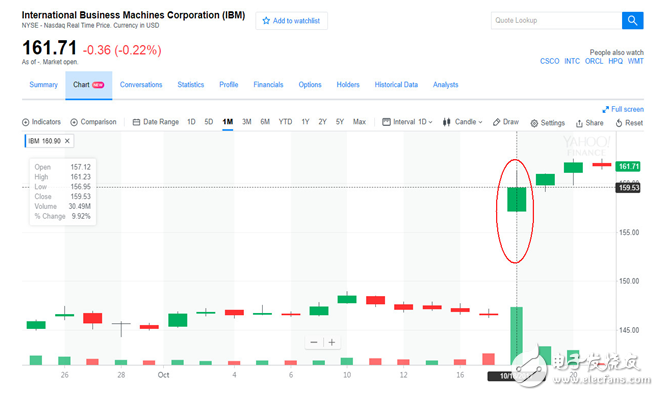Select the 1Y time range
This screenshot has height=396, width=659.
[x=305, y=122]
